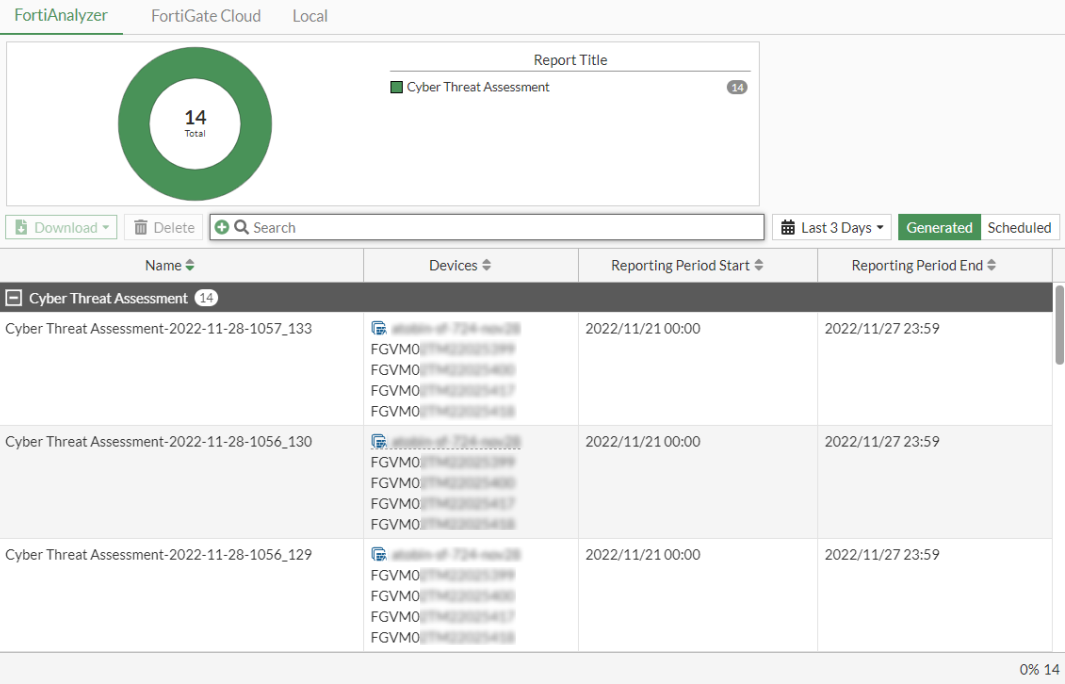This screenshot has height=684, width=1065.
Task: Click the search magnifier icon
Action: tap(240, 227)
